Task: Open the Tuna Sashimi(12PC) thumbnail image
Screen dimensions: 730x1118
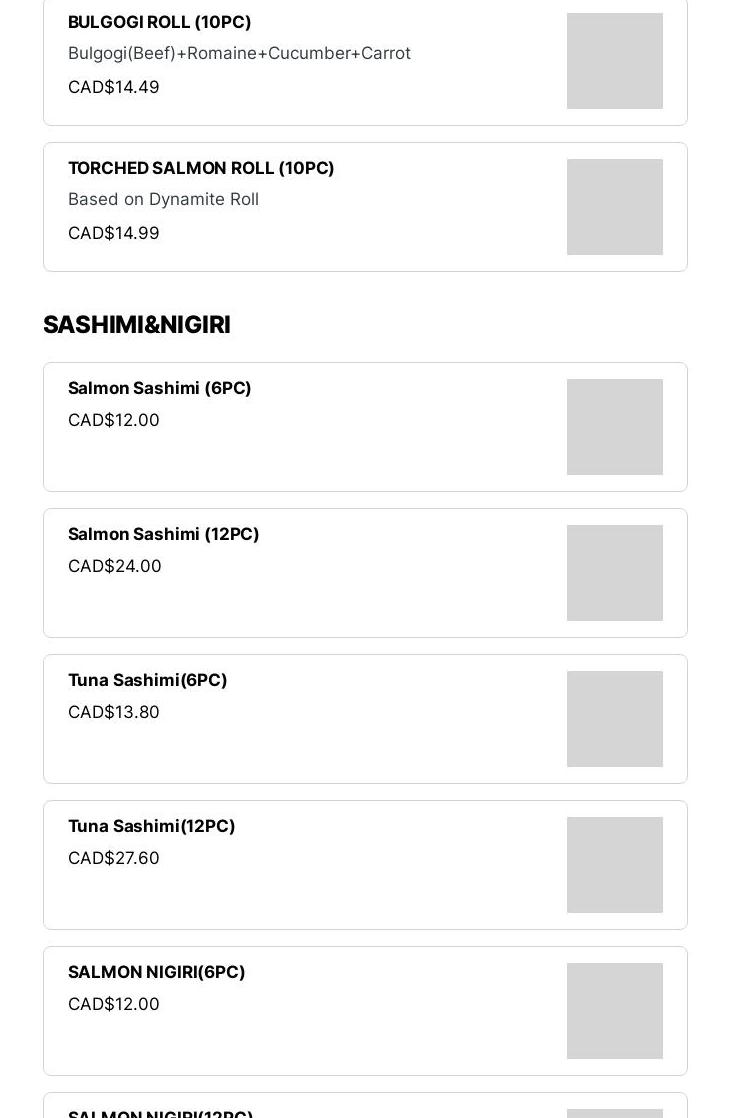Action: tap(614, 865)
